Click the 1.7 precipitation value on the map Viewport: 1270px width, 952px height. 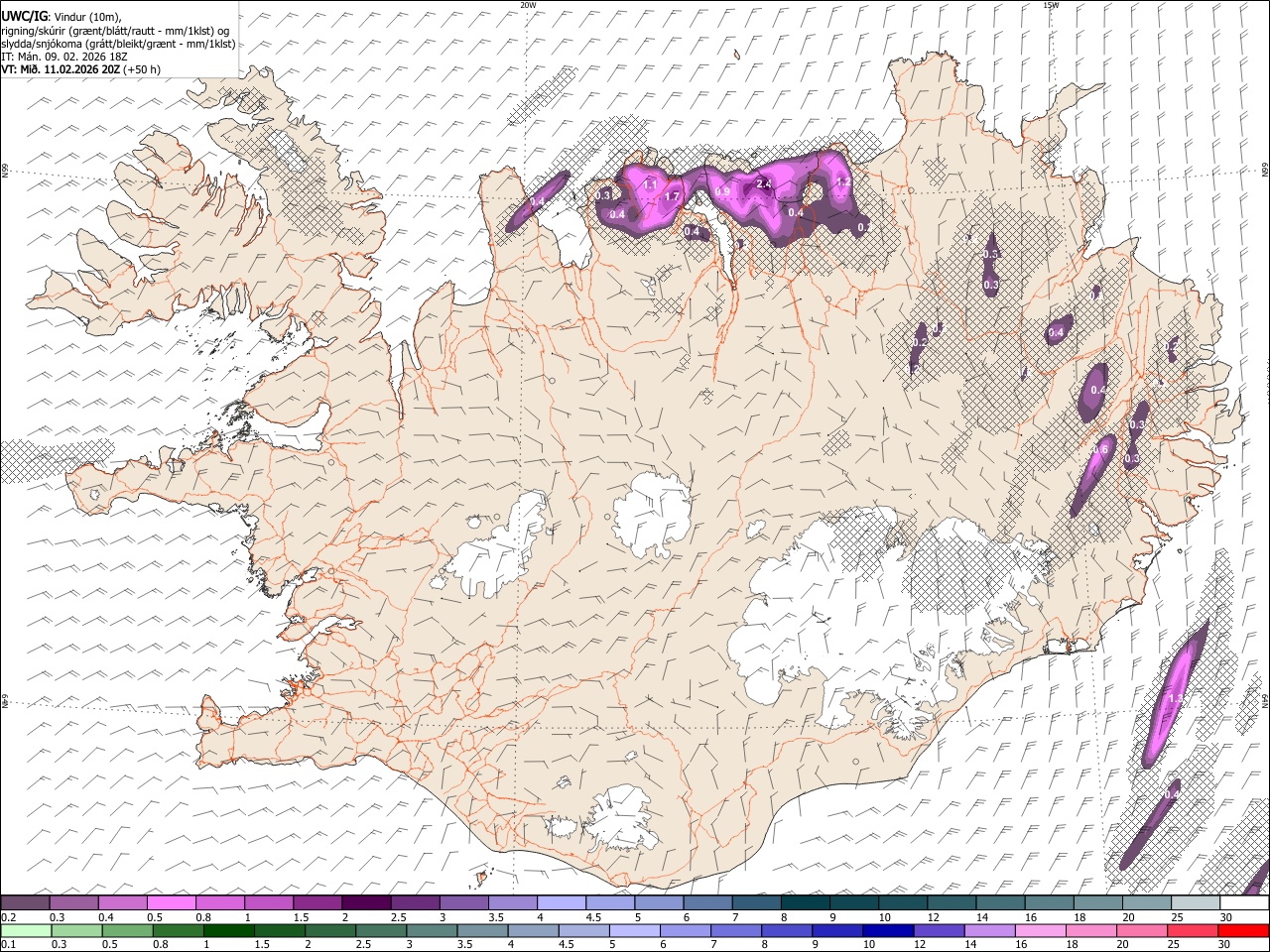pos(672,196)
